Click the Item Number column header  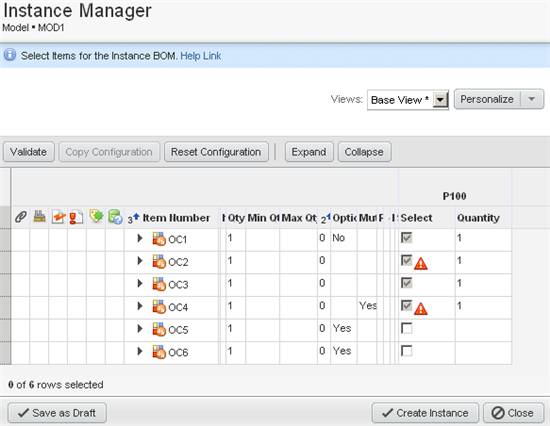pyautogui.click(x=176, y=218)
